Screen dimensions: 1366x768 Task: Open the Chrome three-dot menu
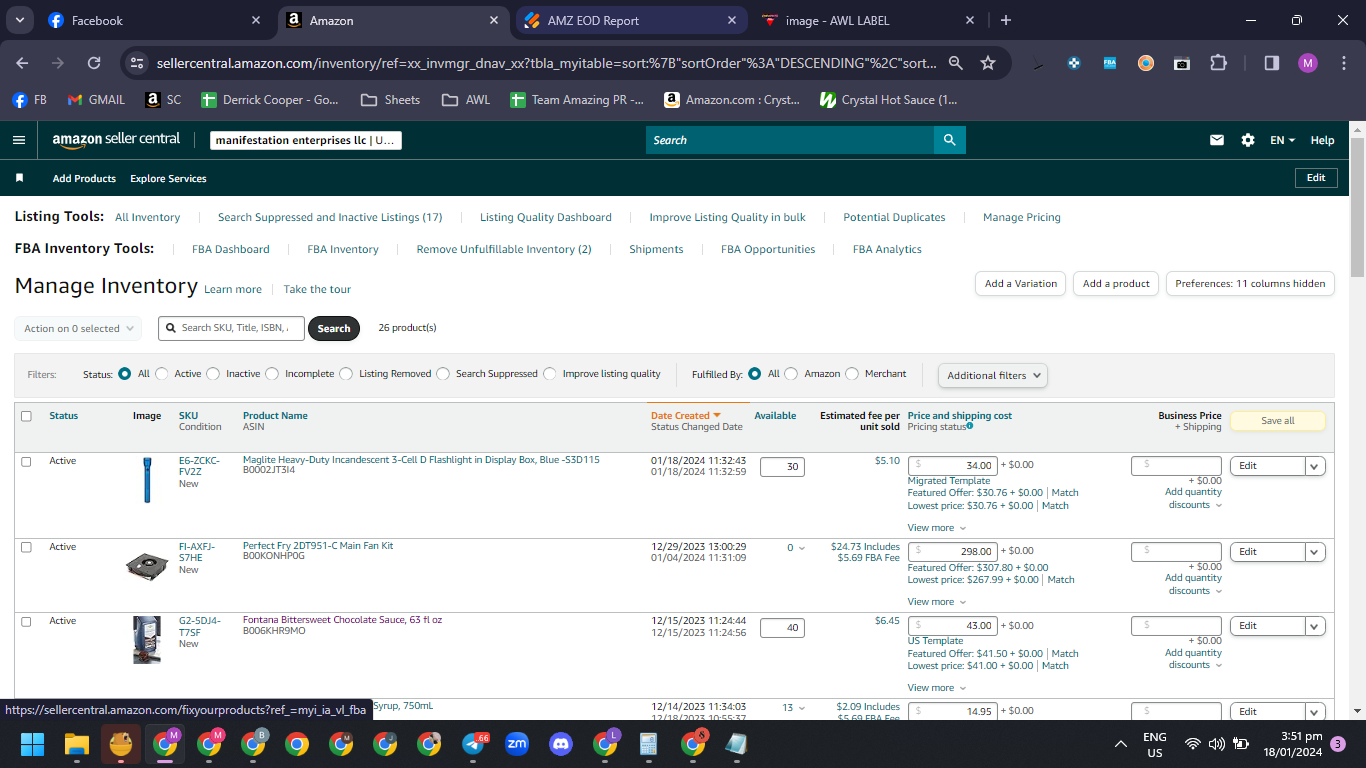pos(1343,63)
